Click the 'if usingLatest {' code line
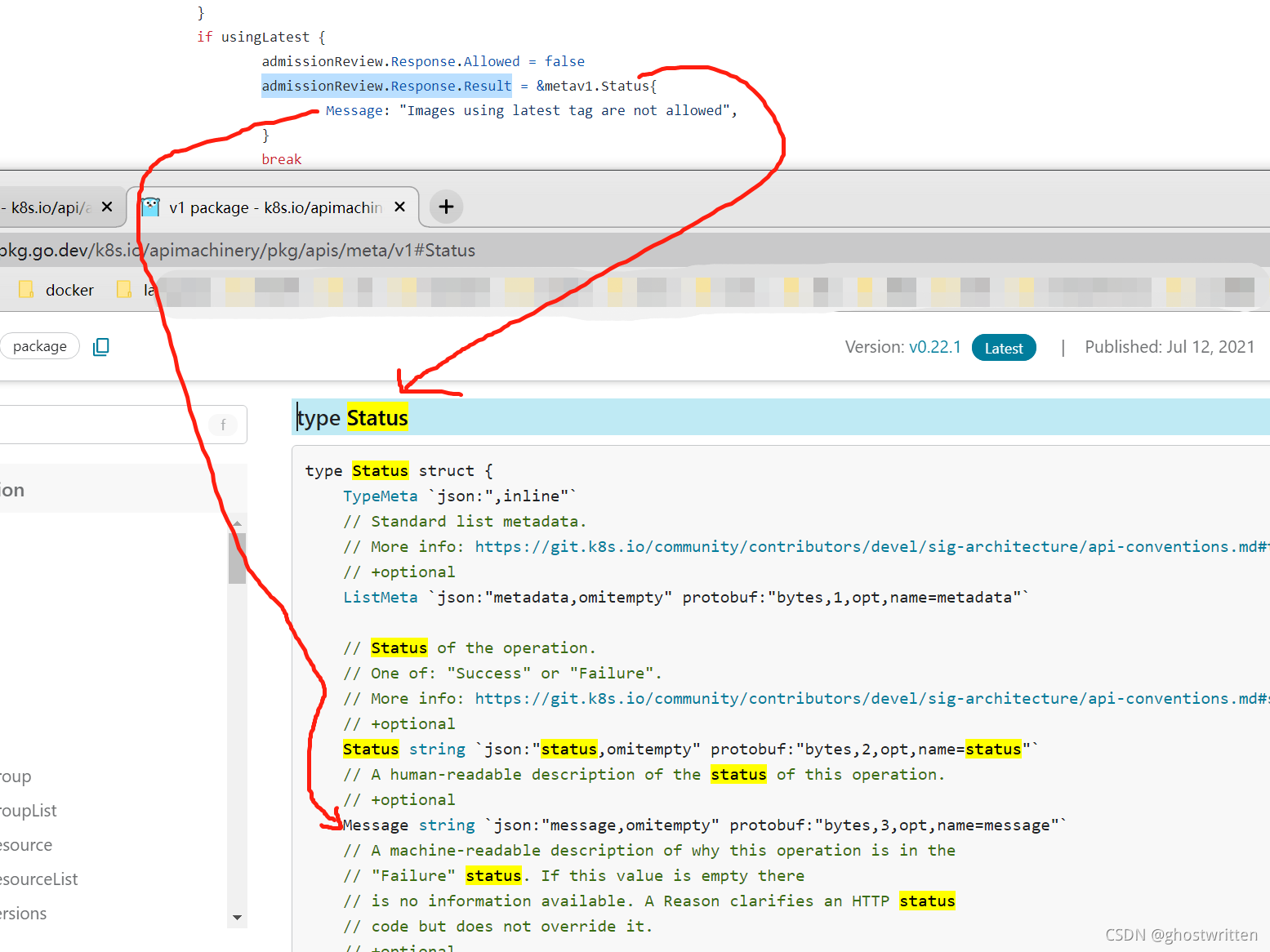 [261, 37]
